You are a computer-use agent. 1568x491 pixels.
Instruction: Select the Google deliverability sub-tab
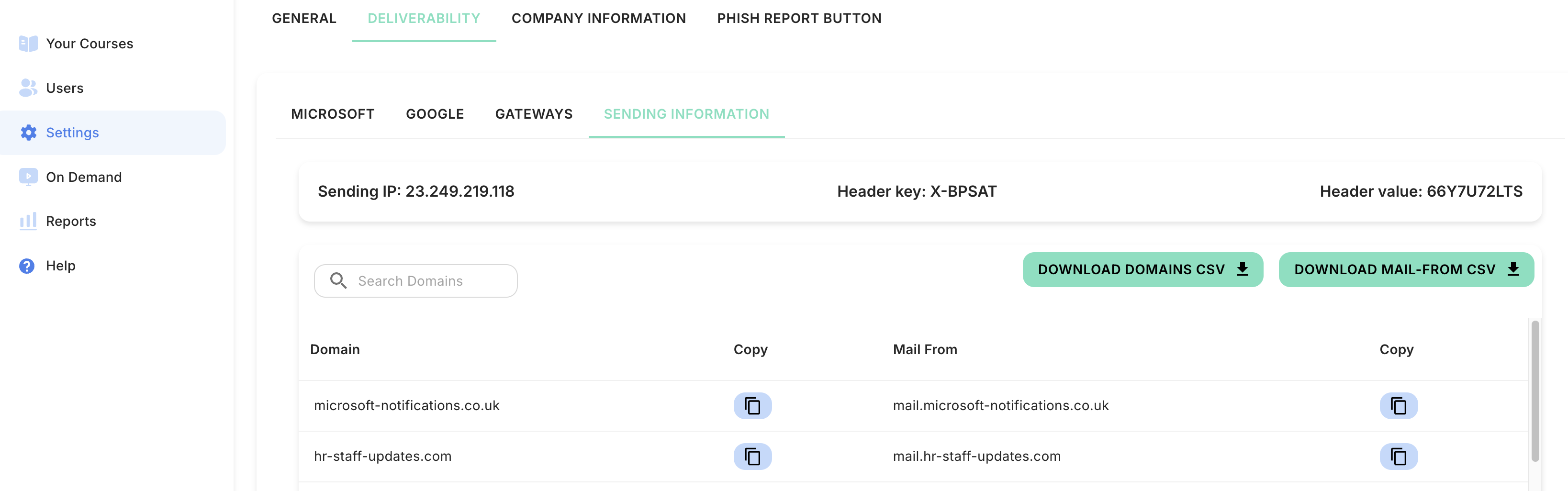click(x=435, y=114)
